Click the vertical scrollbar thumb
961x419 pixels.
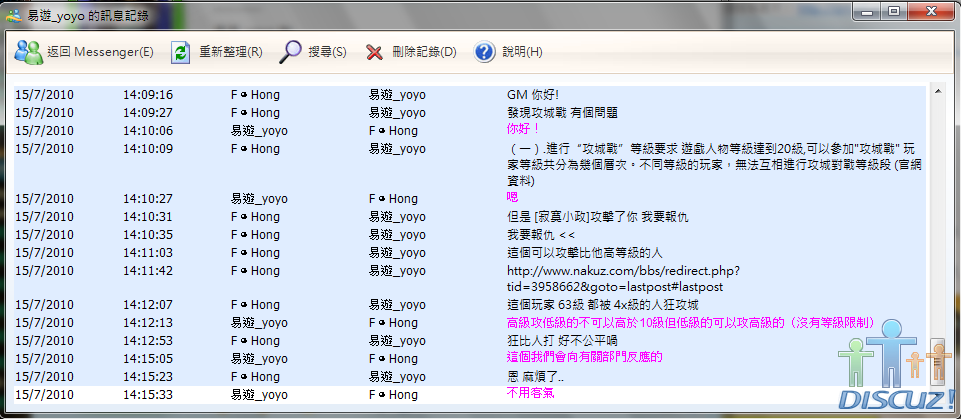point(937,360)
